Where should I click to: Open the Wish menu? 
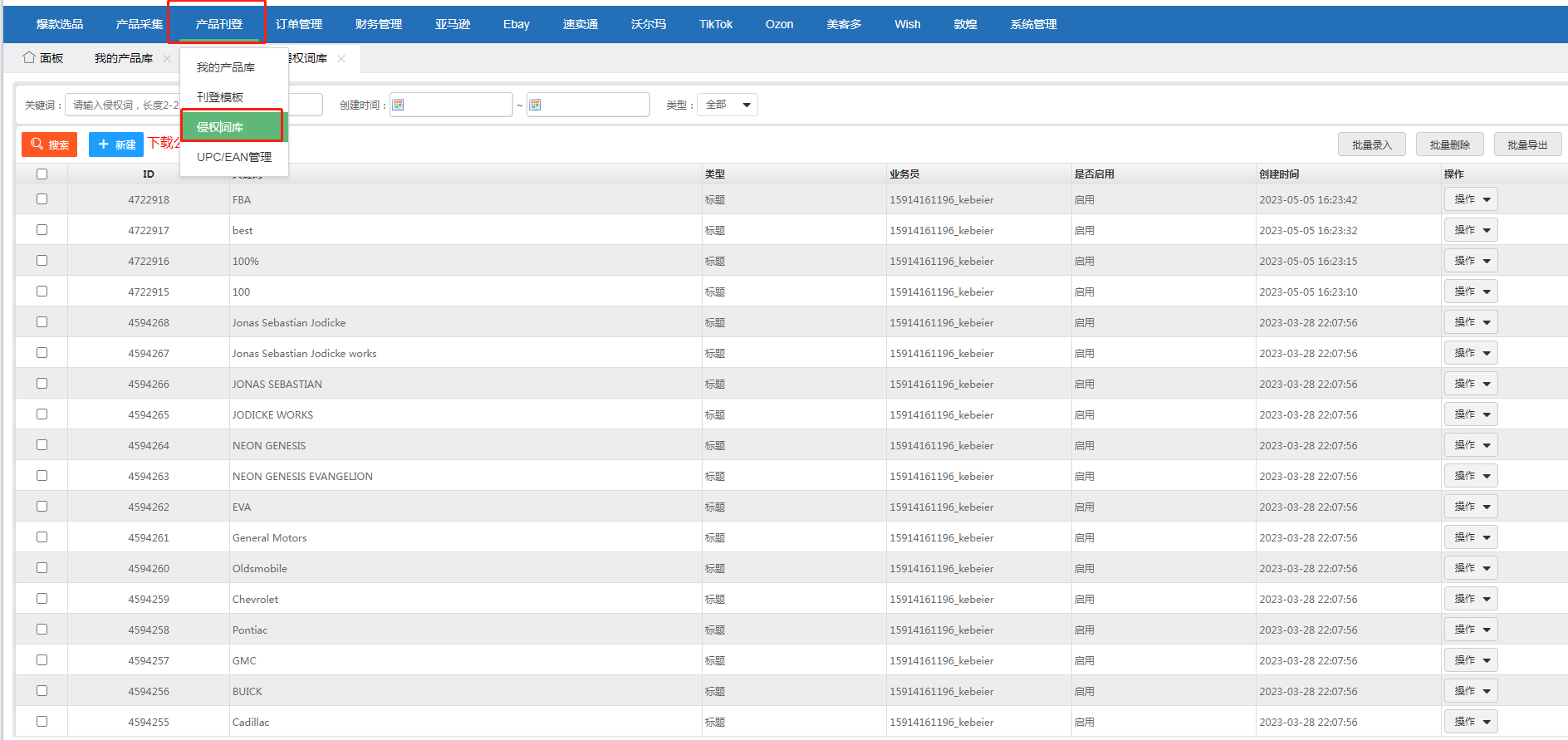click(x=908, y=24)
